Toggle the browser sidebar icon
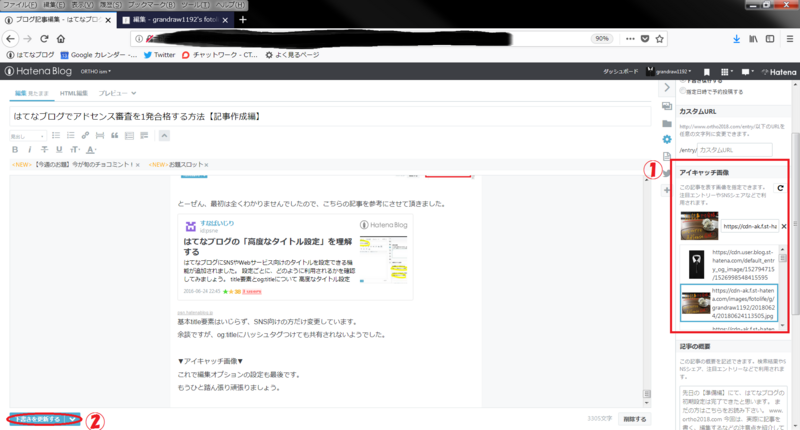Image resolution: width=800 pixels, height=430 pixels. coord(770,39)
